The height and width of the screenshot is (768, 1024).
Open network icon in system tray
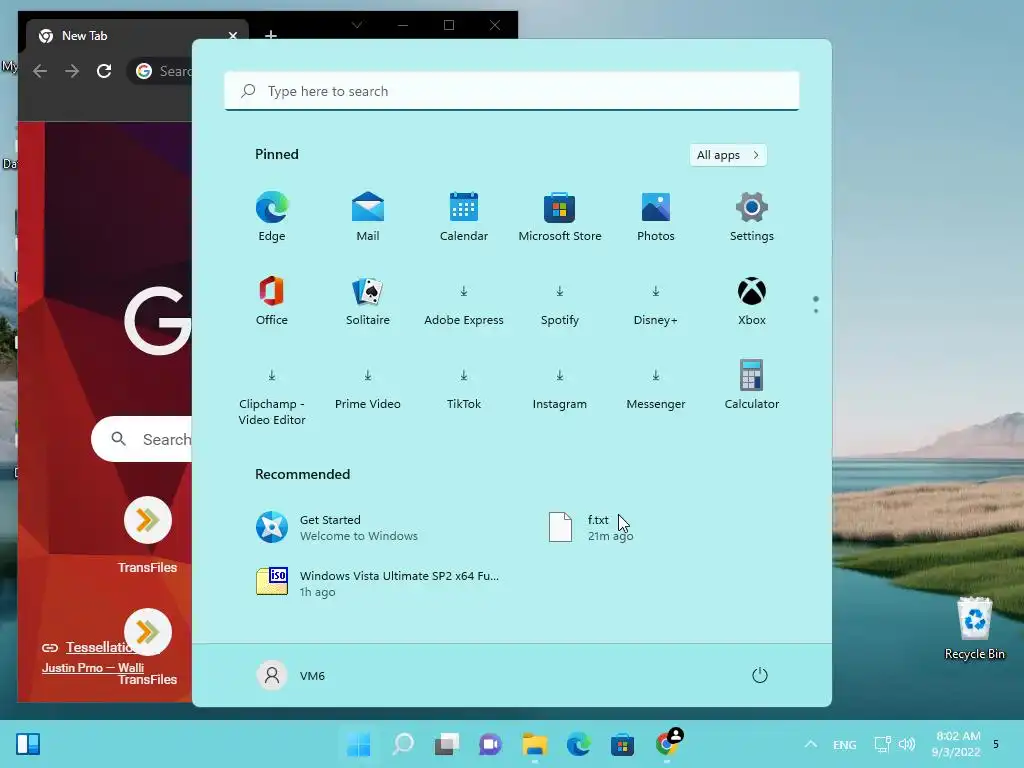click(882, 744)
